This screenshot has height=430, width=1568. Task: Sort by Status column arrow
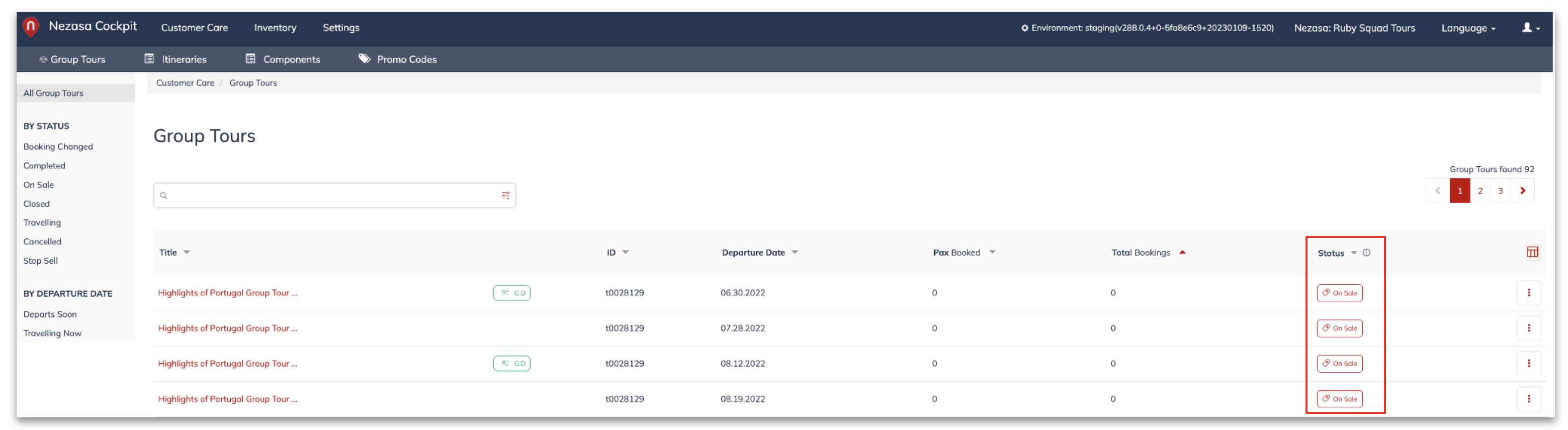(x=1353, y=253)
